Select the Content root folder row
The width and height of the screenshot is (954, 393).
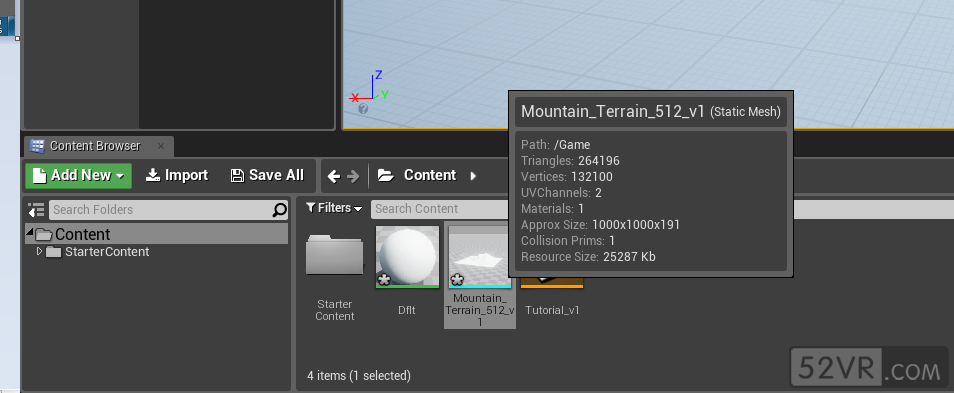coord(156,234)
